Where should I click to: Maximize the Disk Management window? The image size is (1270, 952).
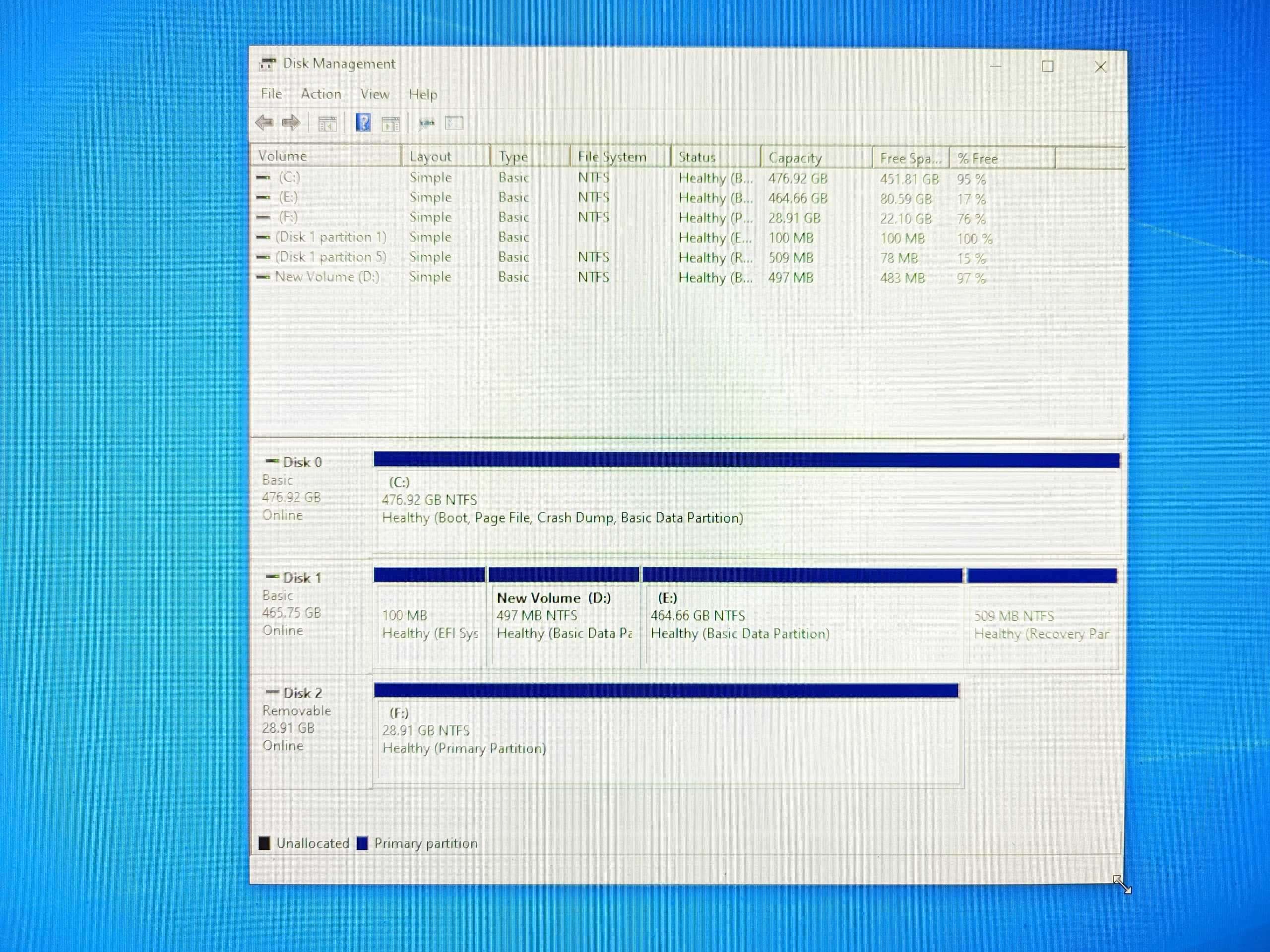click(1048, 66)
